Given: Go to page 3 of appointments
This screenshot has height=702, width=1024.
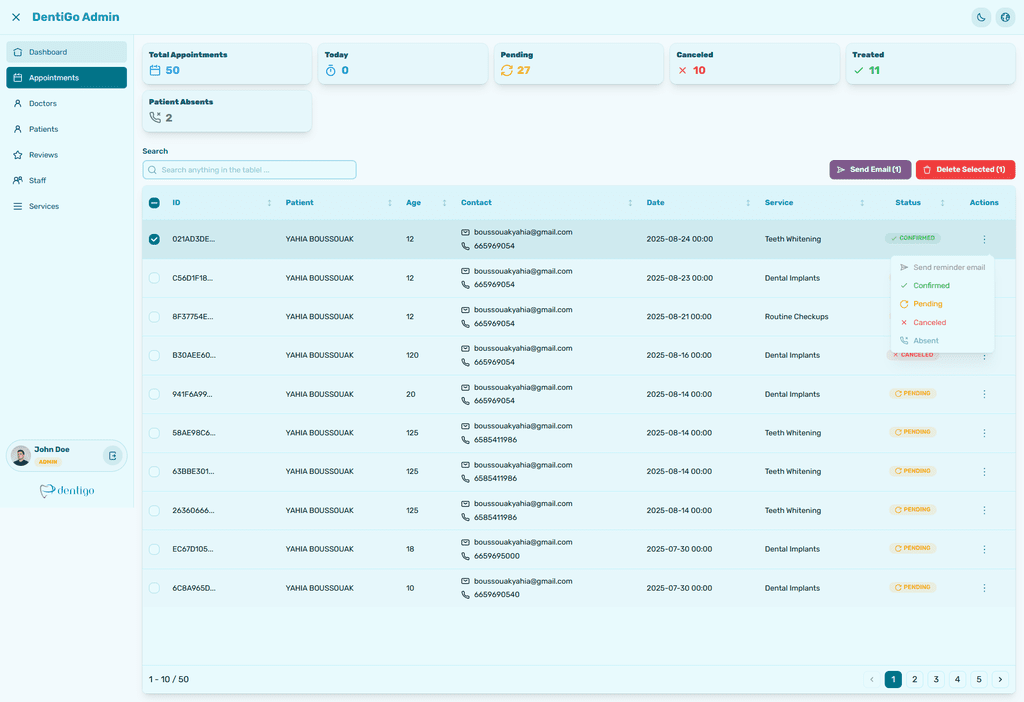Looking at the screenshot, I should coord(936,680).
